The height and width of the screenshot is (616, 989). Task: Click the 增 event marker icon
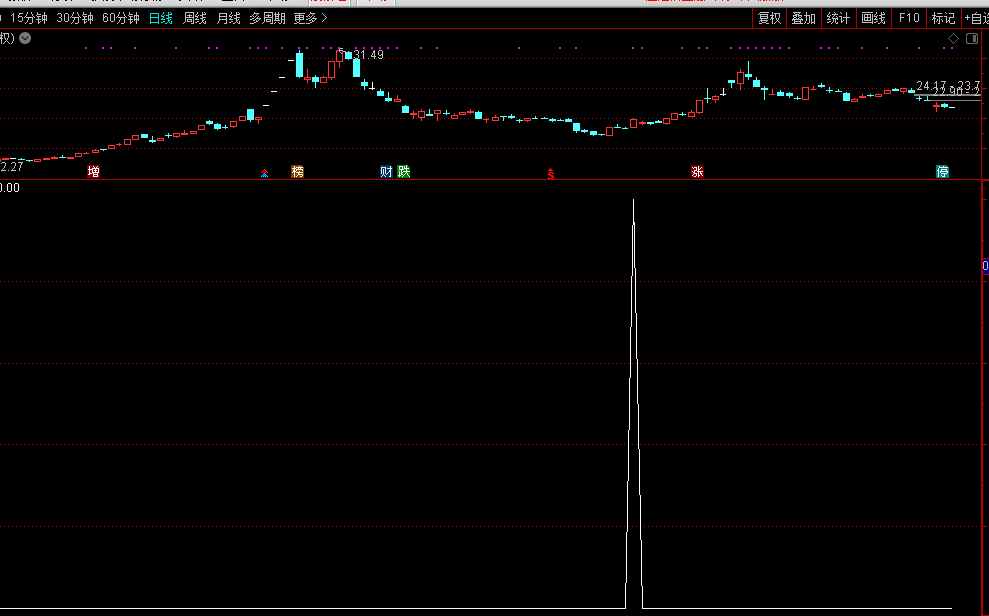click(94, 172)
